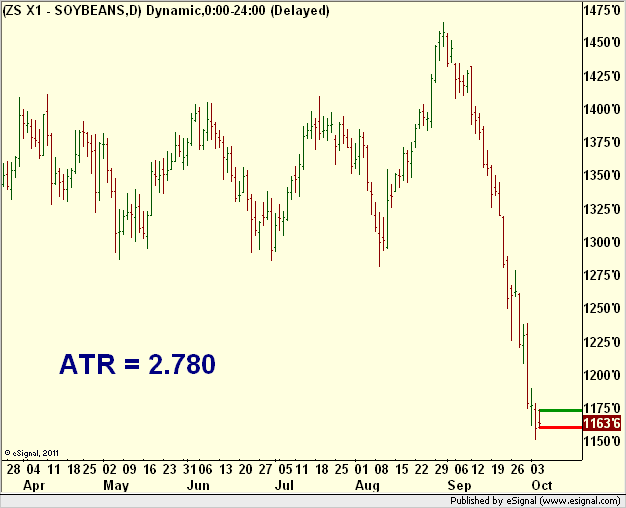Click the 1225'0 price axis label
The image size is (626, 508).
pyautogui.click(x=603, y=342)
